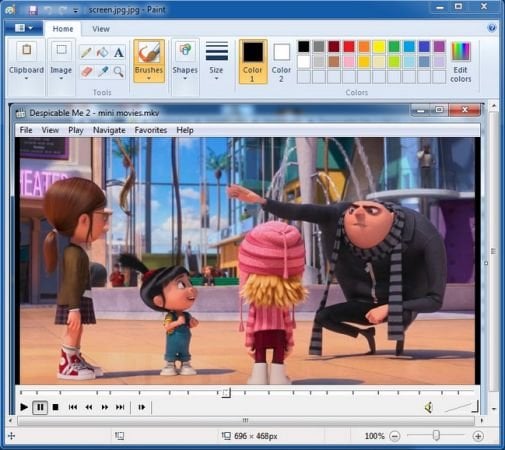Screen dimensions: 505x450
Task: Expand the Shapes dropdown
Action: (185, 61)
